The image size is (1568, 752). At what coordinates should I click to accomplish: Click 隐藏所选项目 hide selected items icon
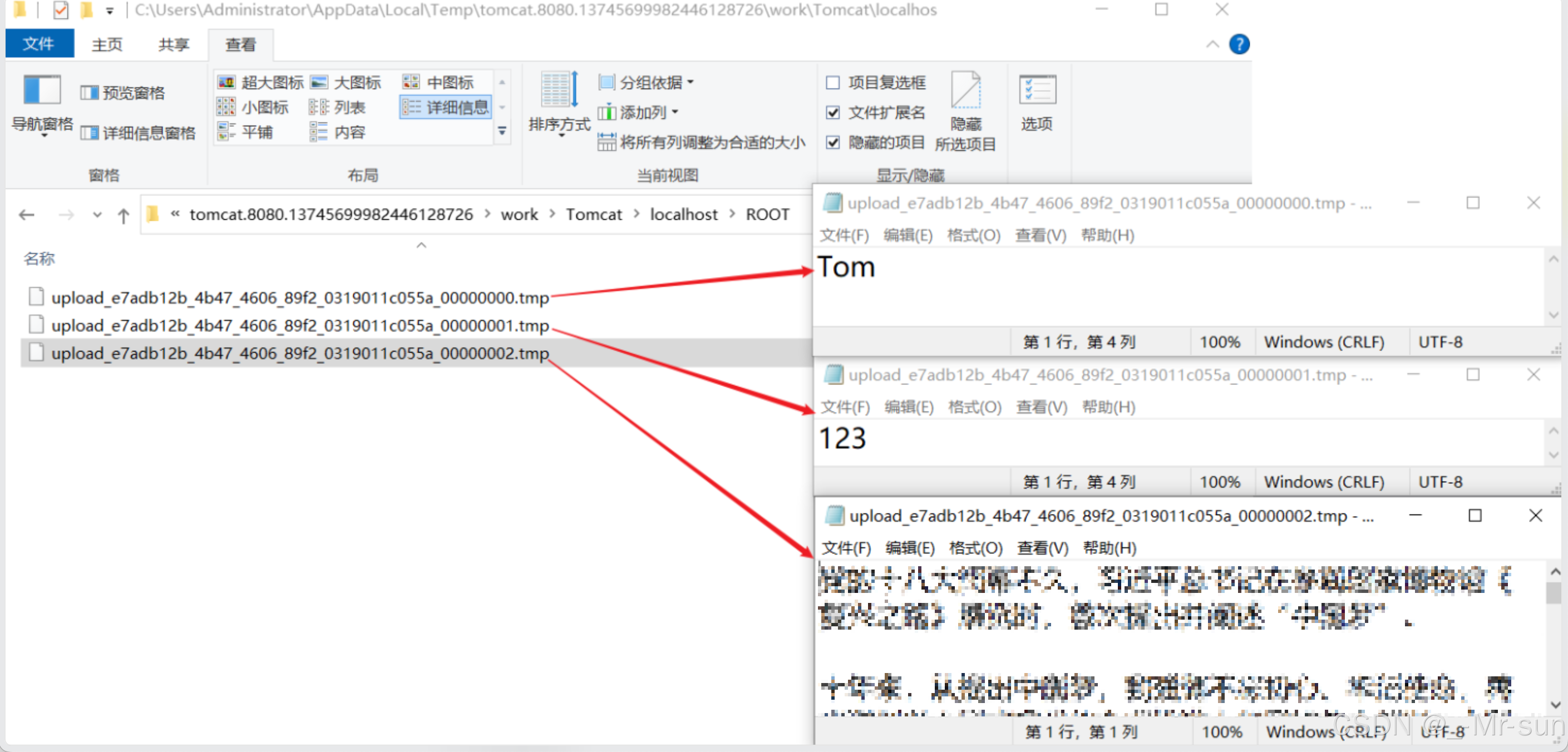(x=965, y=91)
